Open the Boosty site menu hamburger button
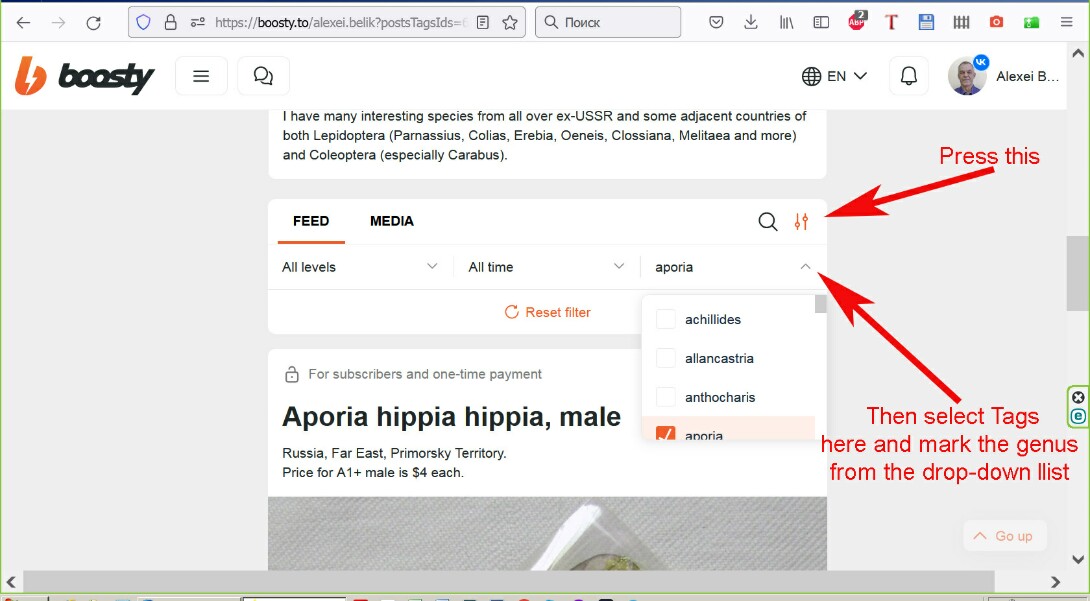 [201, 76]
